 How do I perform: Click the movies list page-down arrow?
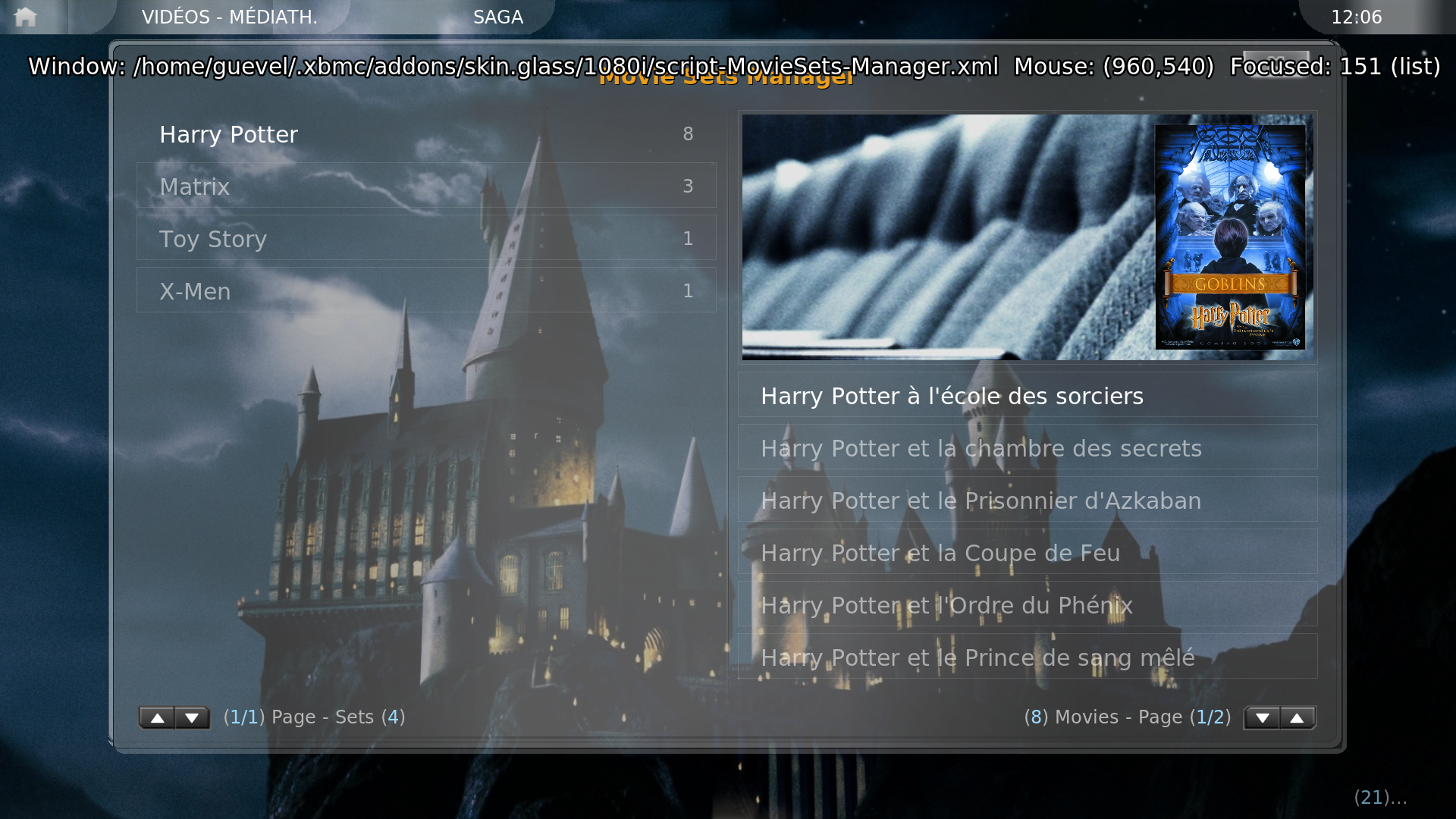[x=1262, y=717]
